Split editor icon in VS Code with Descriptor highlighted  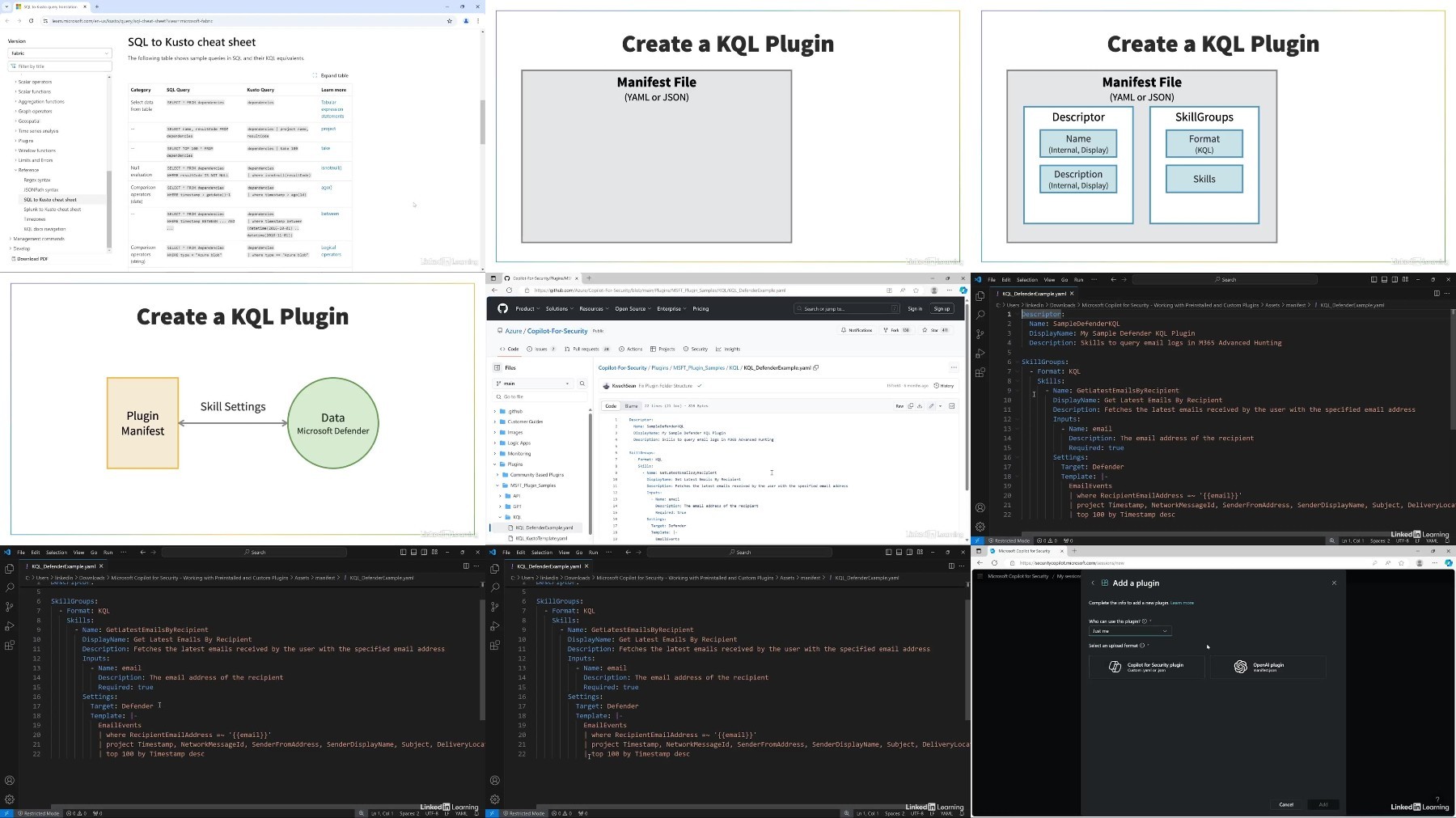point(1437,294)
